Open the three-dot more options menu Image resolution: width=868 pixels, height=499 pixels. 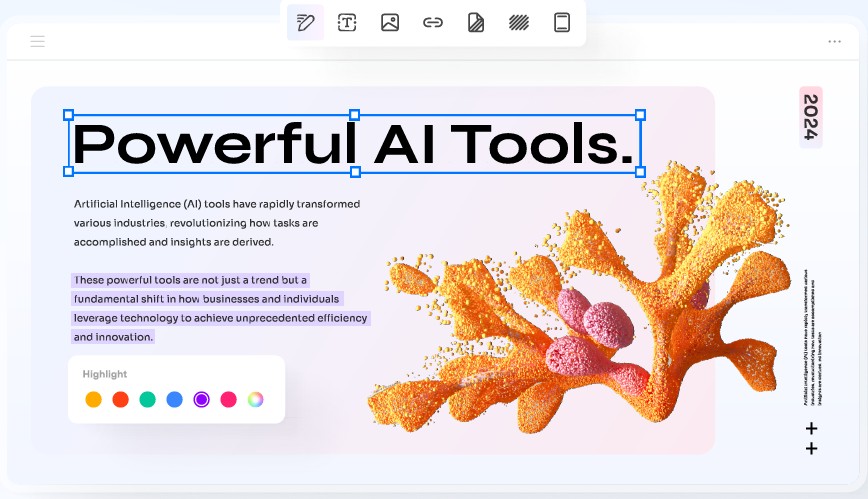coord(834,41)
